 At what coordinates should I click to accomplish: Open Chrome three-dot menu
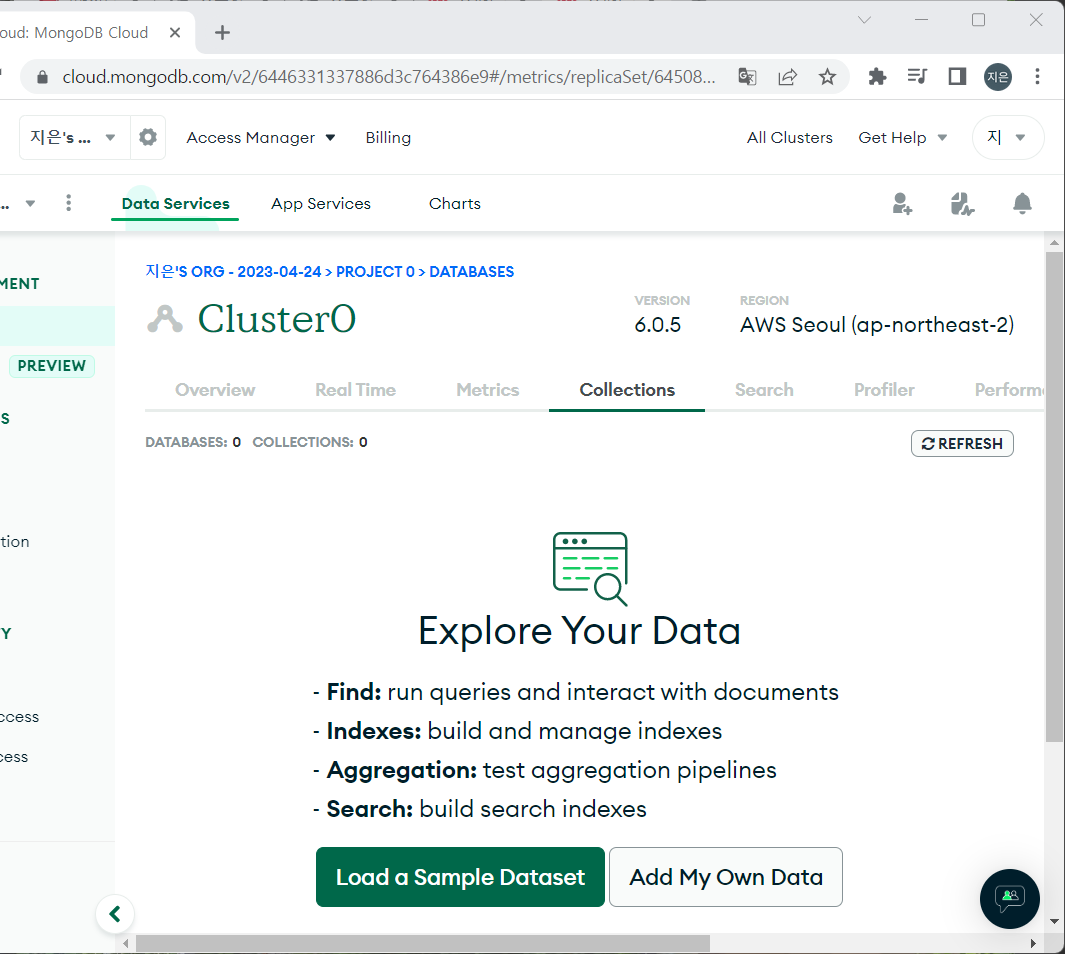click(1037, 77)
